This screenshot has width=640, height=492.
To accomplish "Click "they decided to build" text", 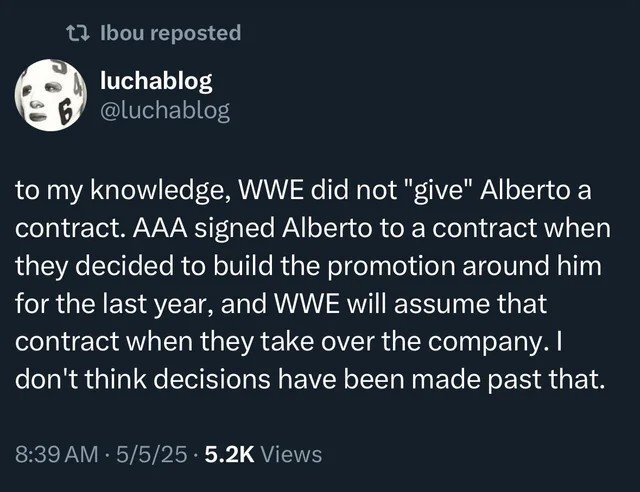I will (x=144, y=266).
